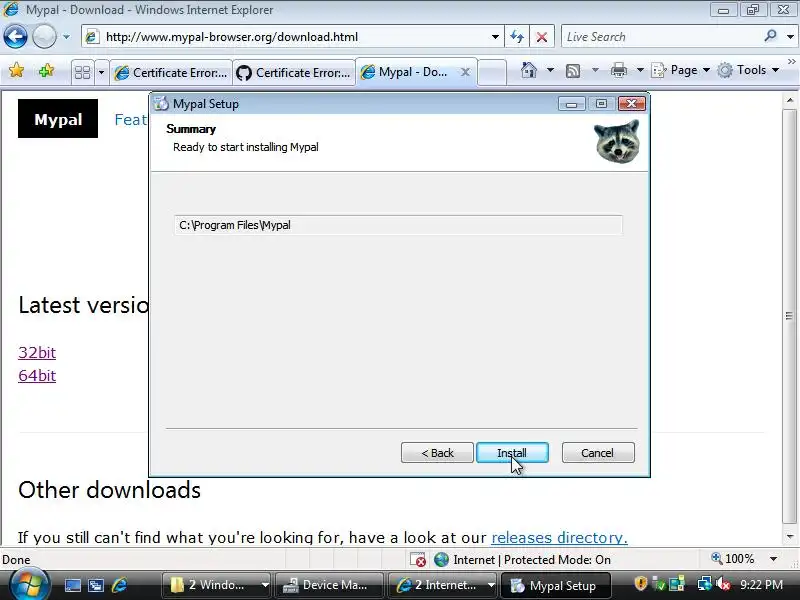Click the Mypal Setup title bar icon

point(161,104)
